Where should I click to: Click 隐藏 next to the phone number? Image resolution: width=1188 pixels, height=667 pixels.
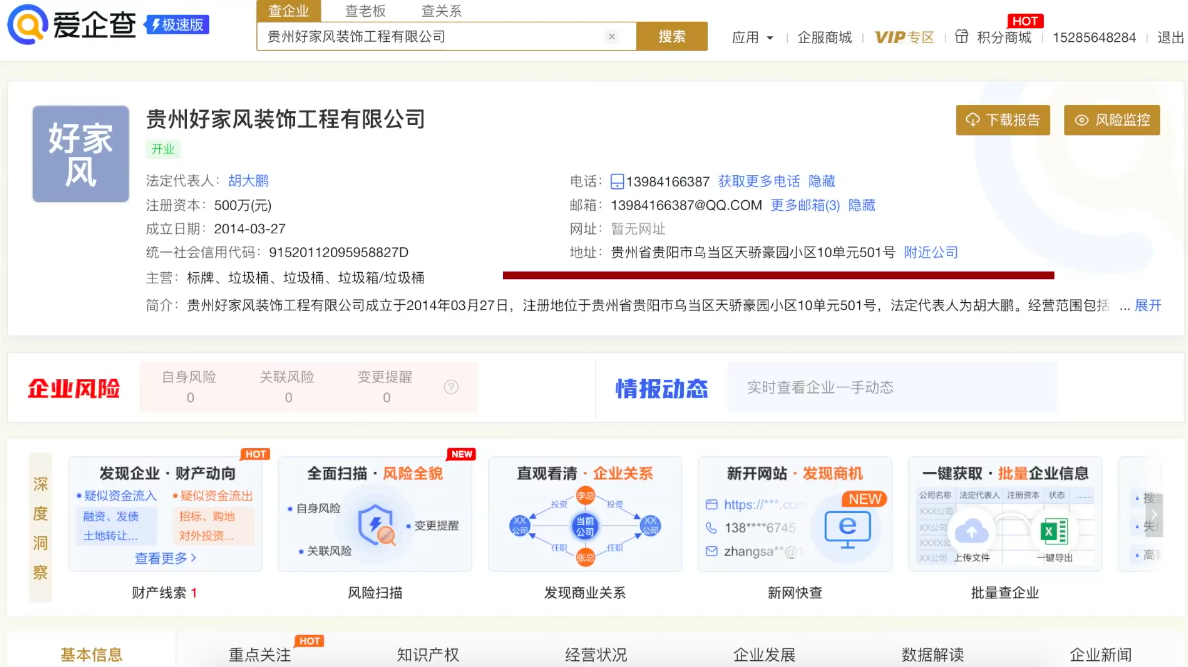click(822, 181)
